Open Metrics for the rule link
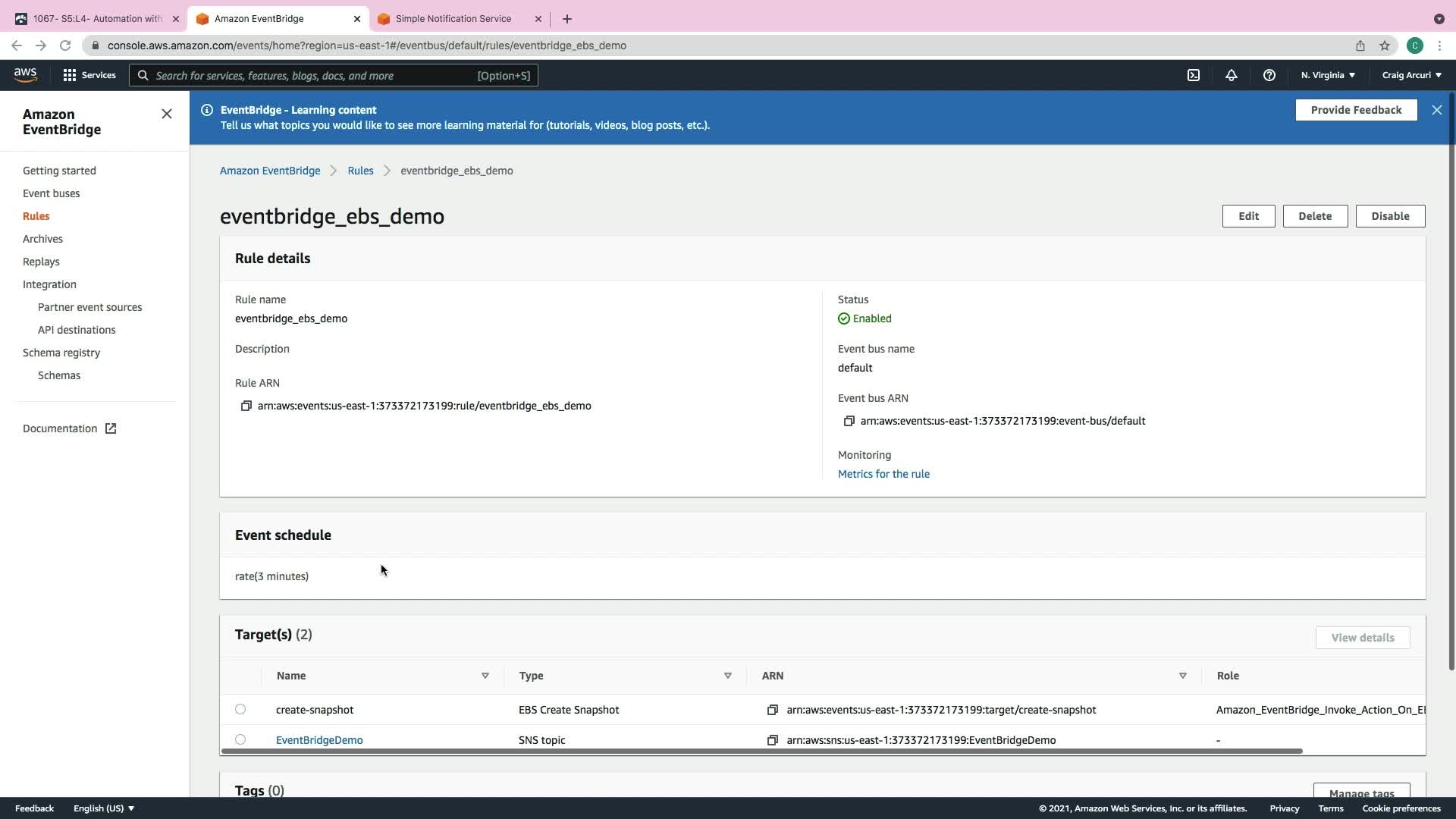The height and width of the screenshot is (819, 1456). tap(883, 474)
